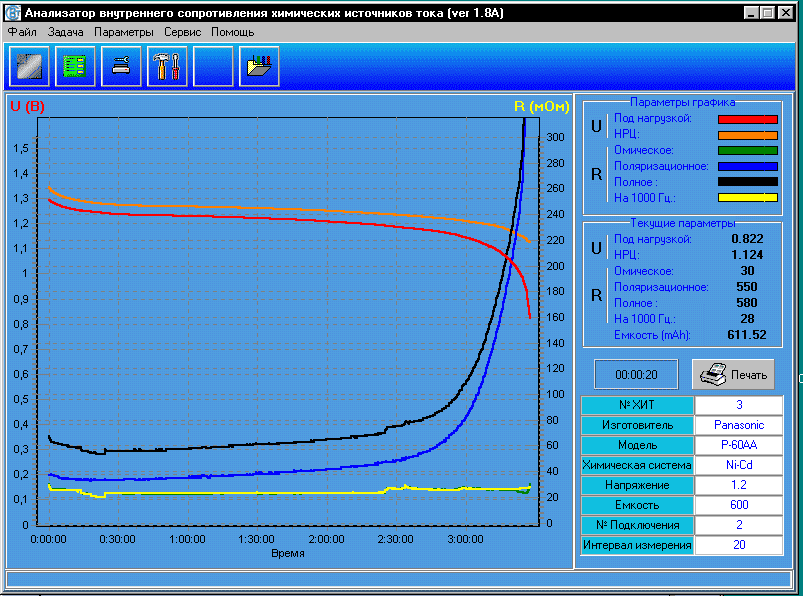Close the analyzer window
The width and height of the screenshot is (803, 596).
(786, 13)
